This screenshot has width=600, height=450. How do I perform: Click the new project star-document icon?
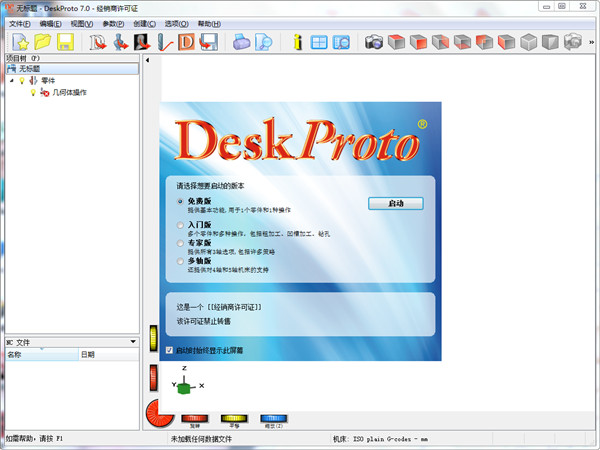tap(21, 42)
